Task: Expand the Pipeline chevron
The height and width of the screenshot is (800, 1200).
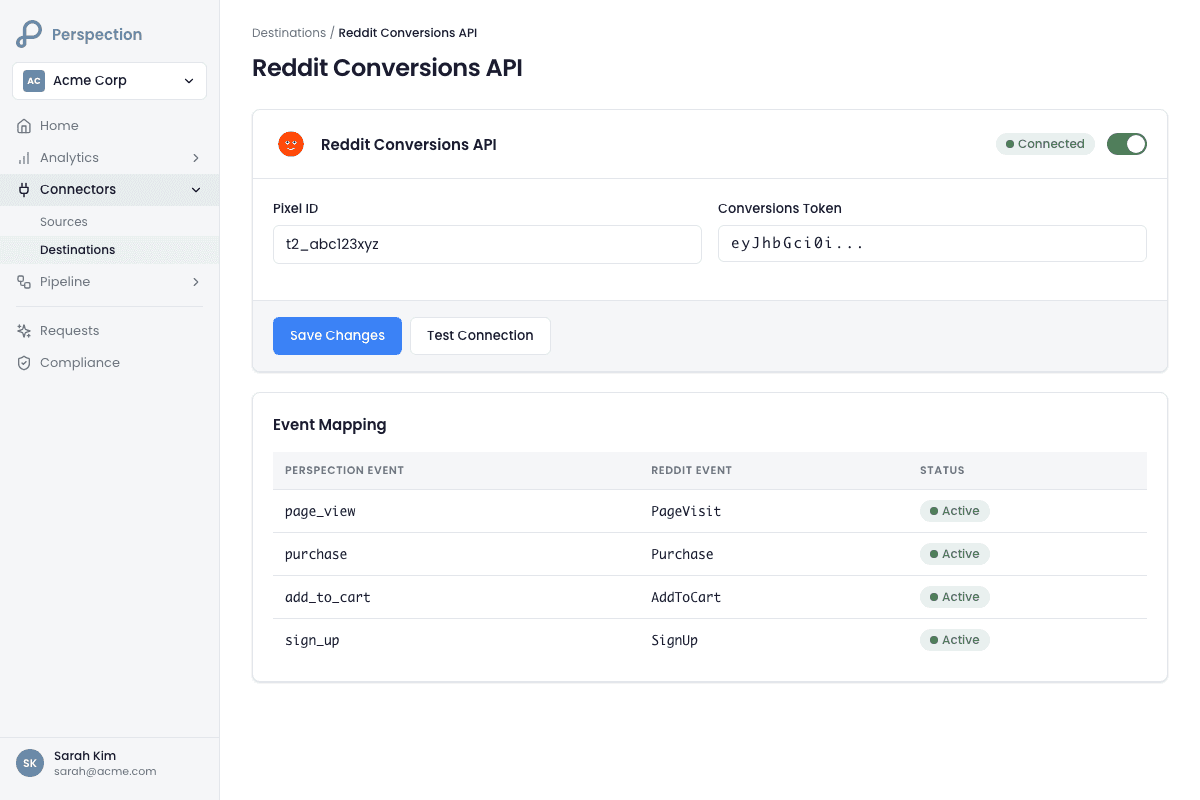Action: click(196, 282)
